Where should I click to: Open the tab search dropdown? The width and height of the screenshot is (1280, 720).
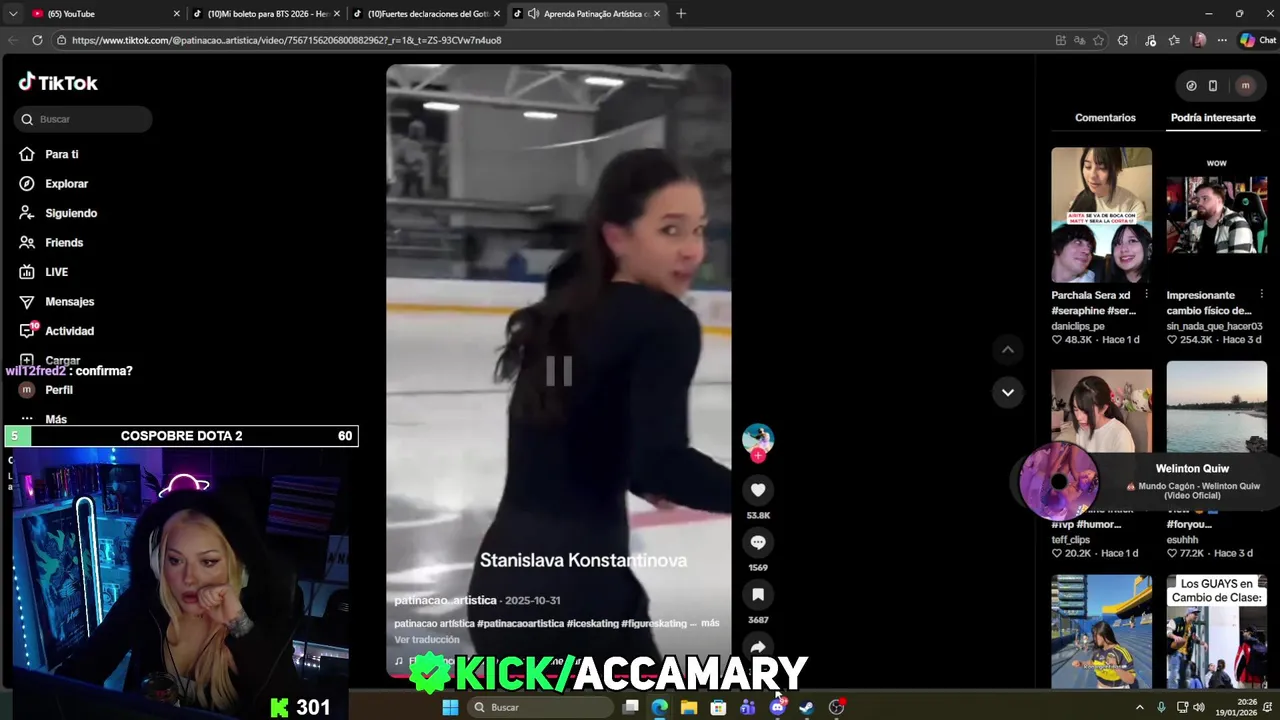pyautogui.click(x=12, y=14)
